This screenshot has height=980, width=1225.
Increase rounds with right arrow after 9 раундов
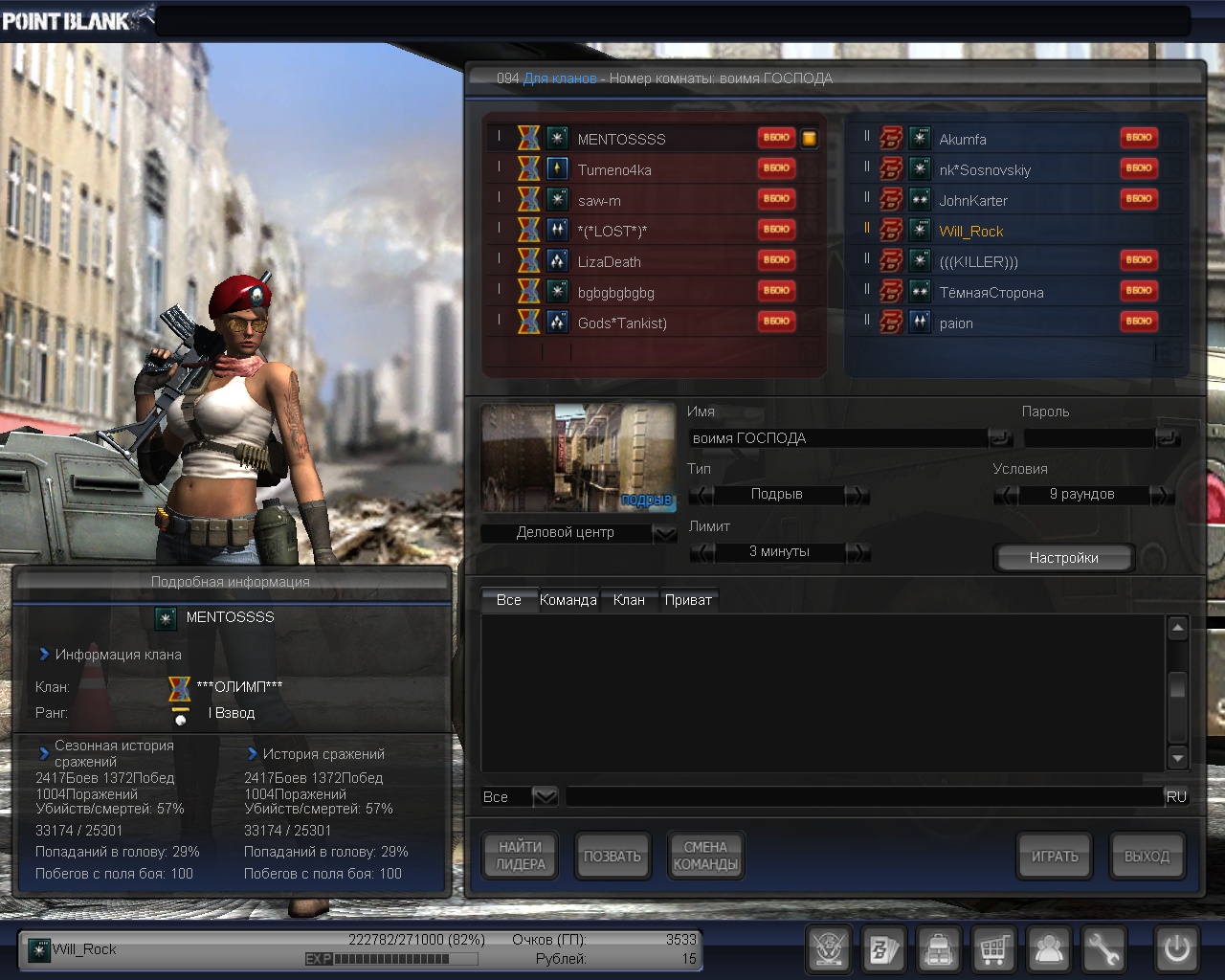[1161, 495]
